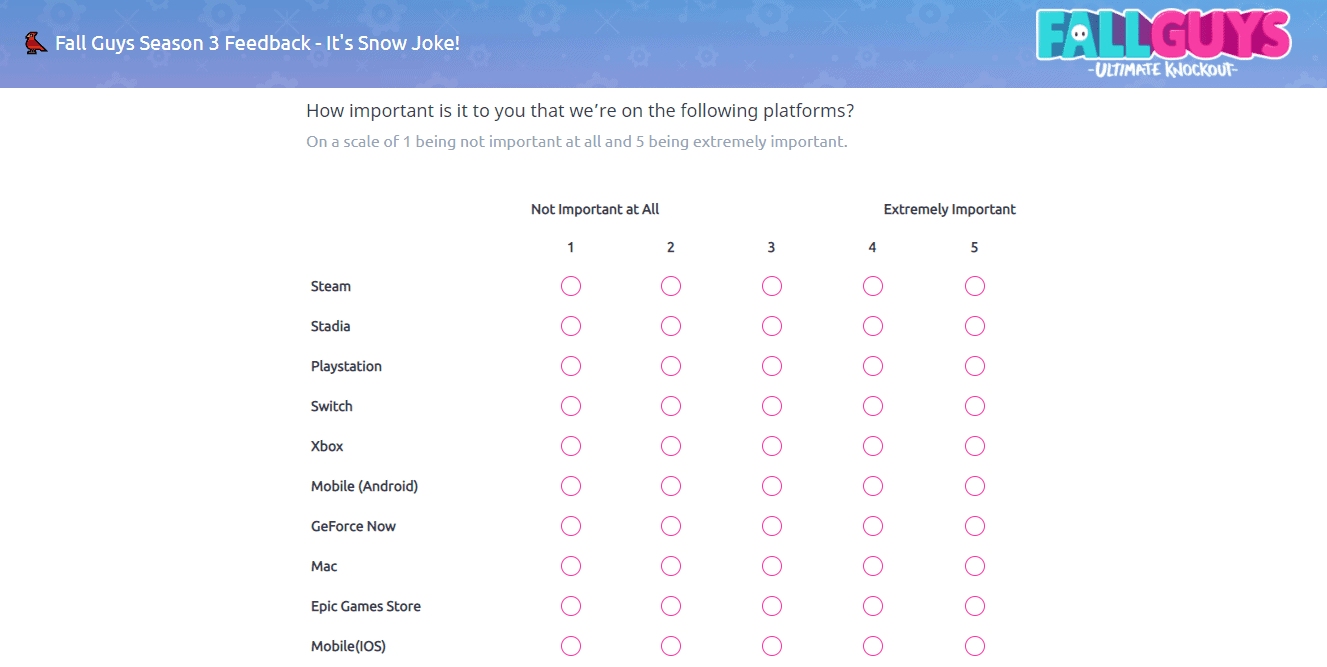
Task: Click the survey title in header
Action: tap(257, 44)
